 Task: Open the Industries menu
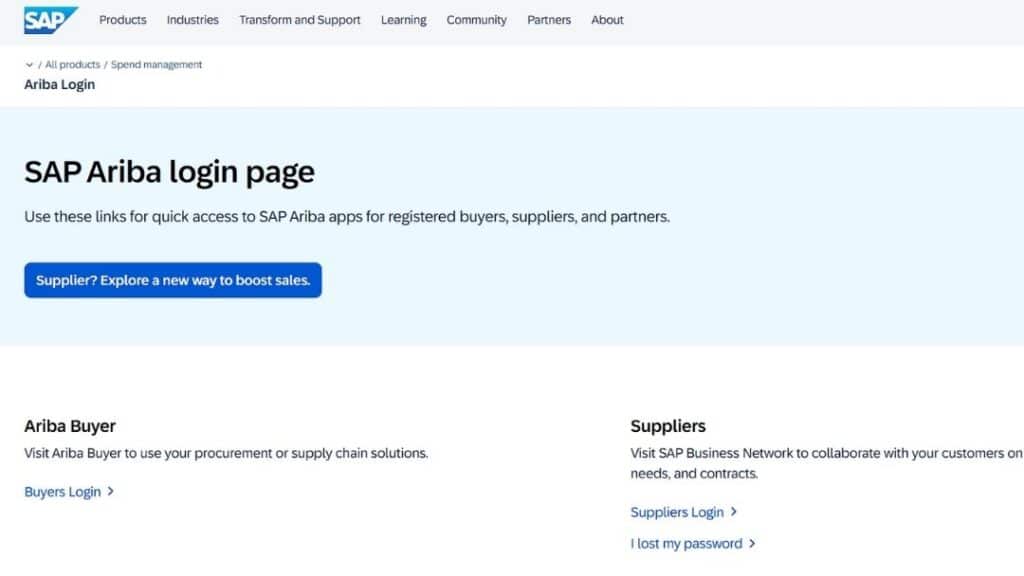coord(193,20)
